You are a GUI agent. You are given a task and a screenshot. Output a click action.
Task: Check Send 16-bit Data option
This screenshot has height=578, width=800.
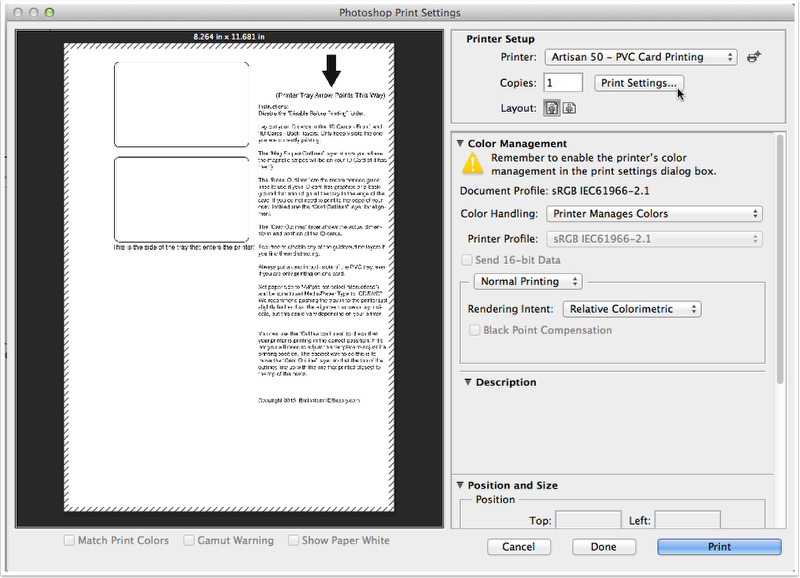[x=467, y=260]
